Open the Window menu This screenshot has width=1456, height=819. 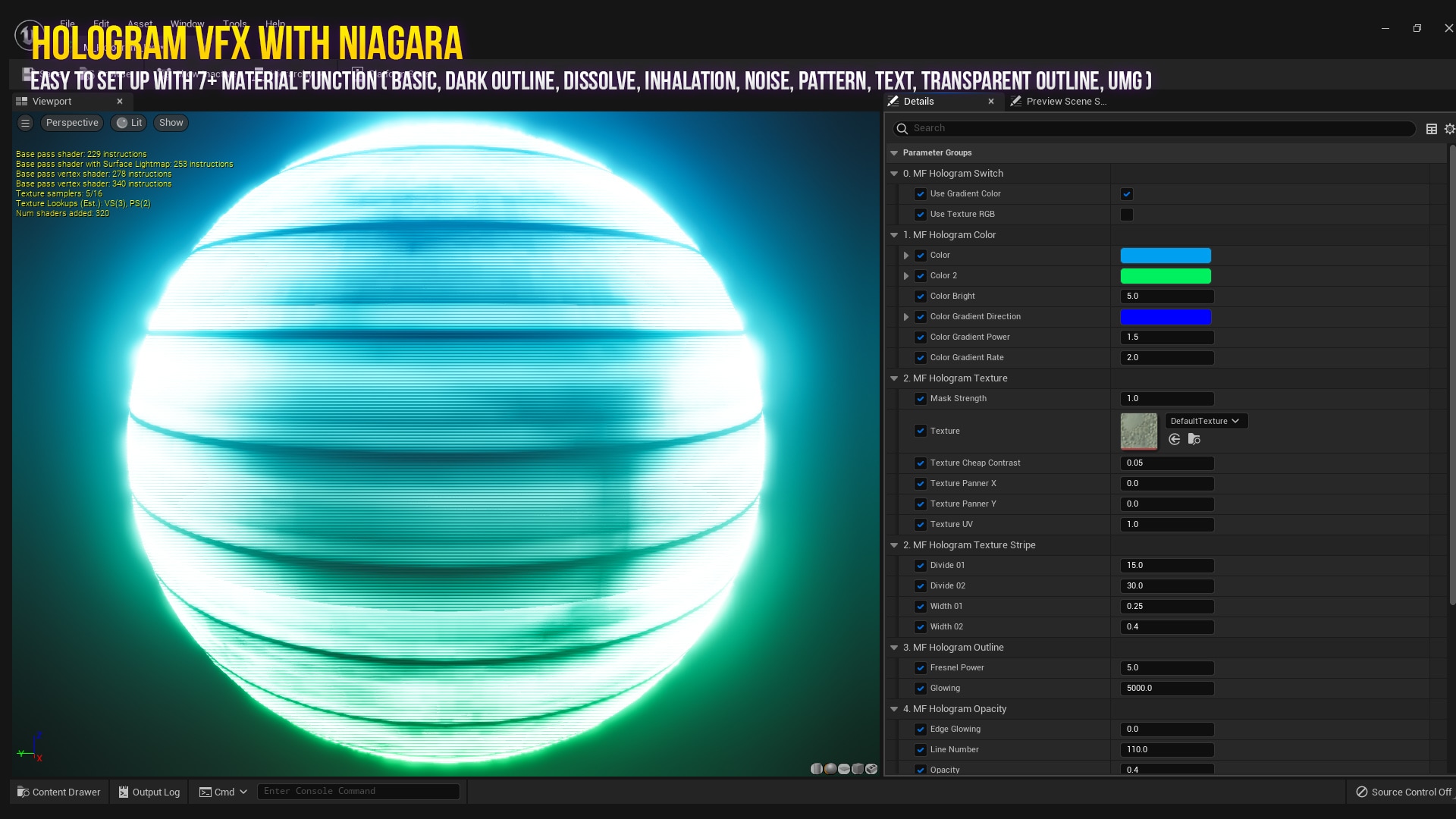pyautogui.click(x=187, y=24)
